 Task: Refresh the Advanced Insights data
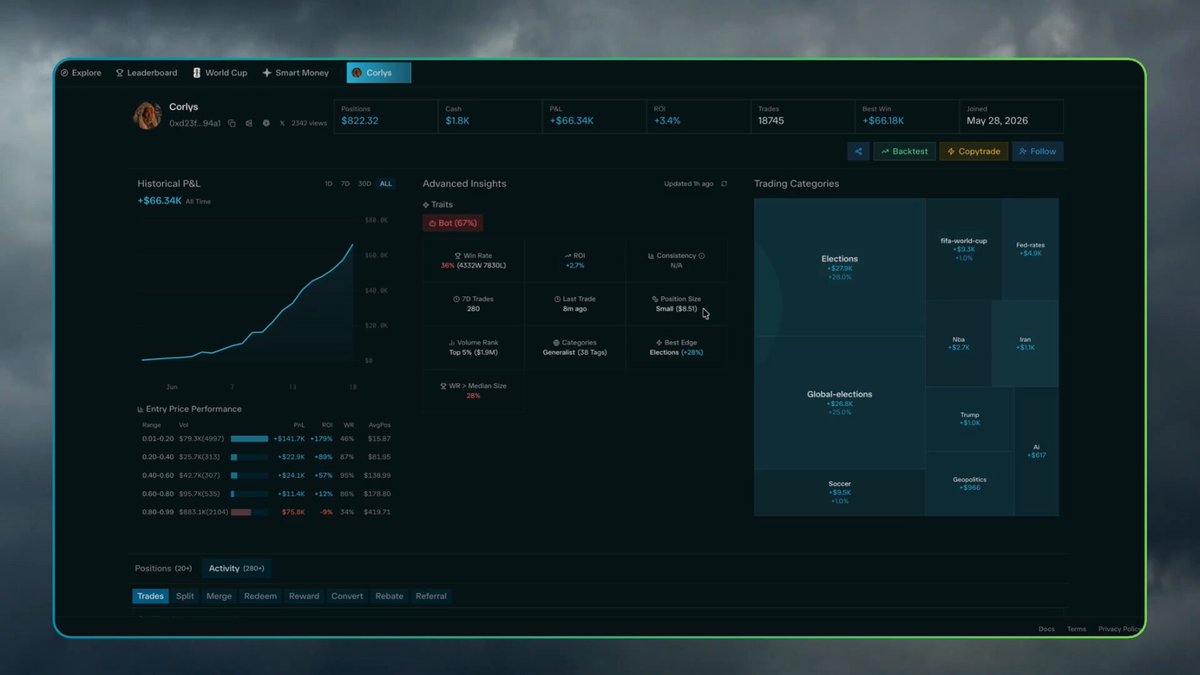coord(724,184)
